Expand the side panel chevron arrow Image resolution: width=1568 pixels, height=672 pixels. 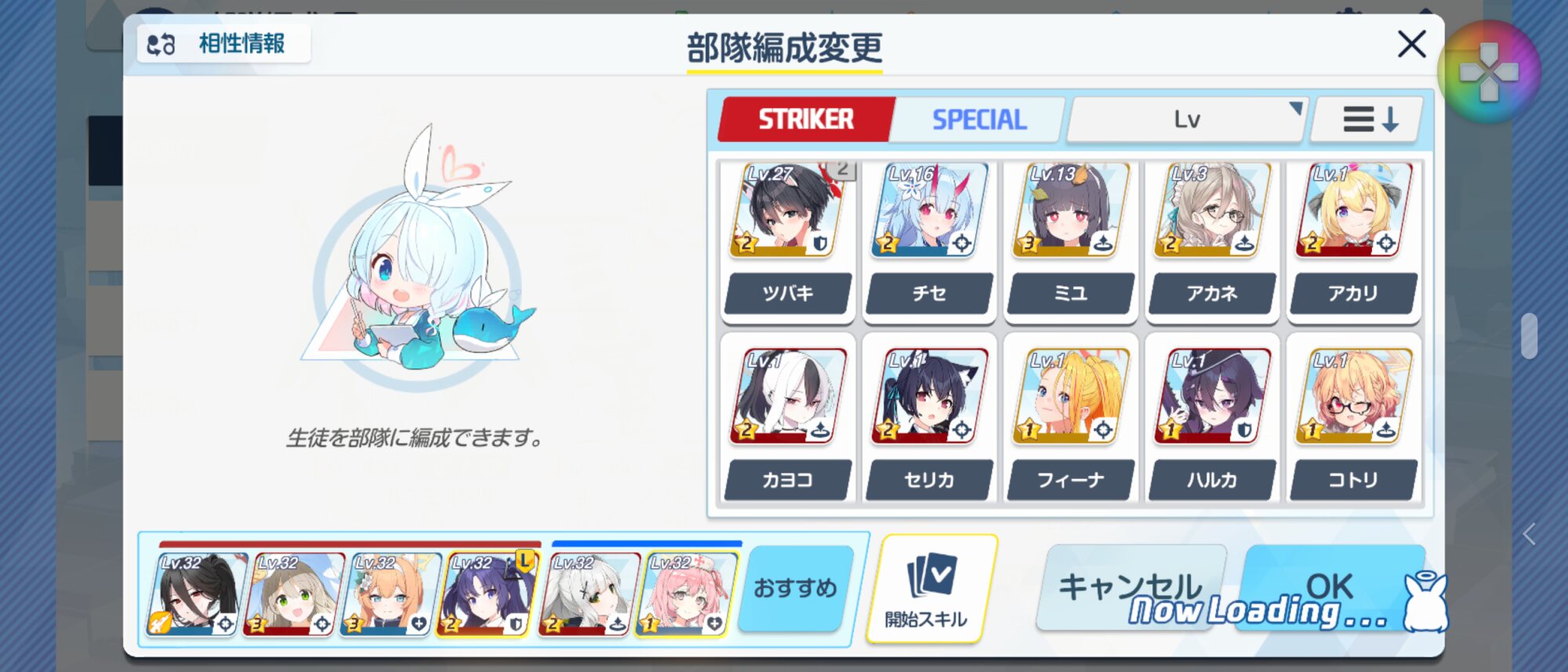click(x=1529, y=535)
